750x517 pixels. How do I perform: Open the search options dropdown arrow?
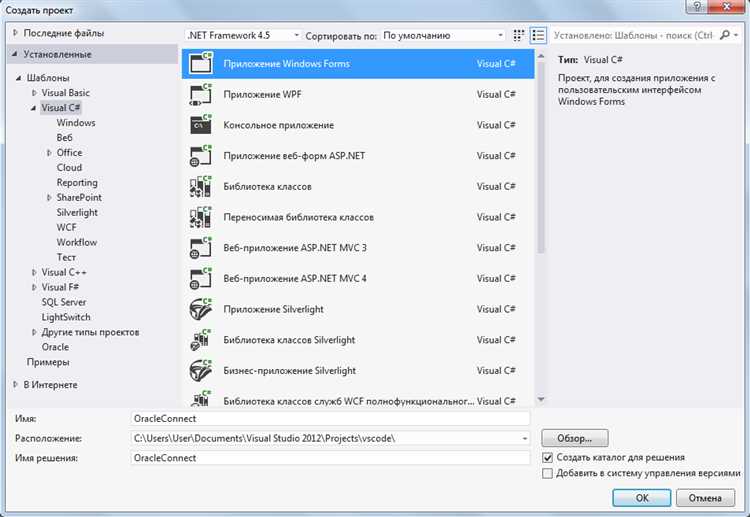(x=736, y=35)
